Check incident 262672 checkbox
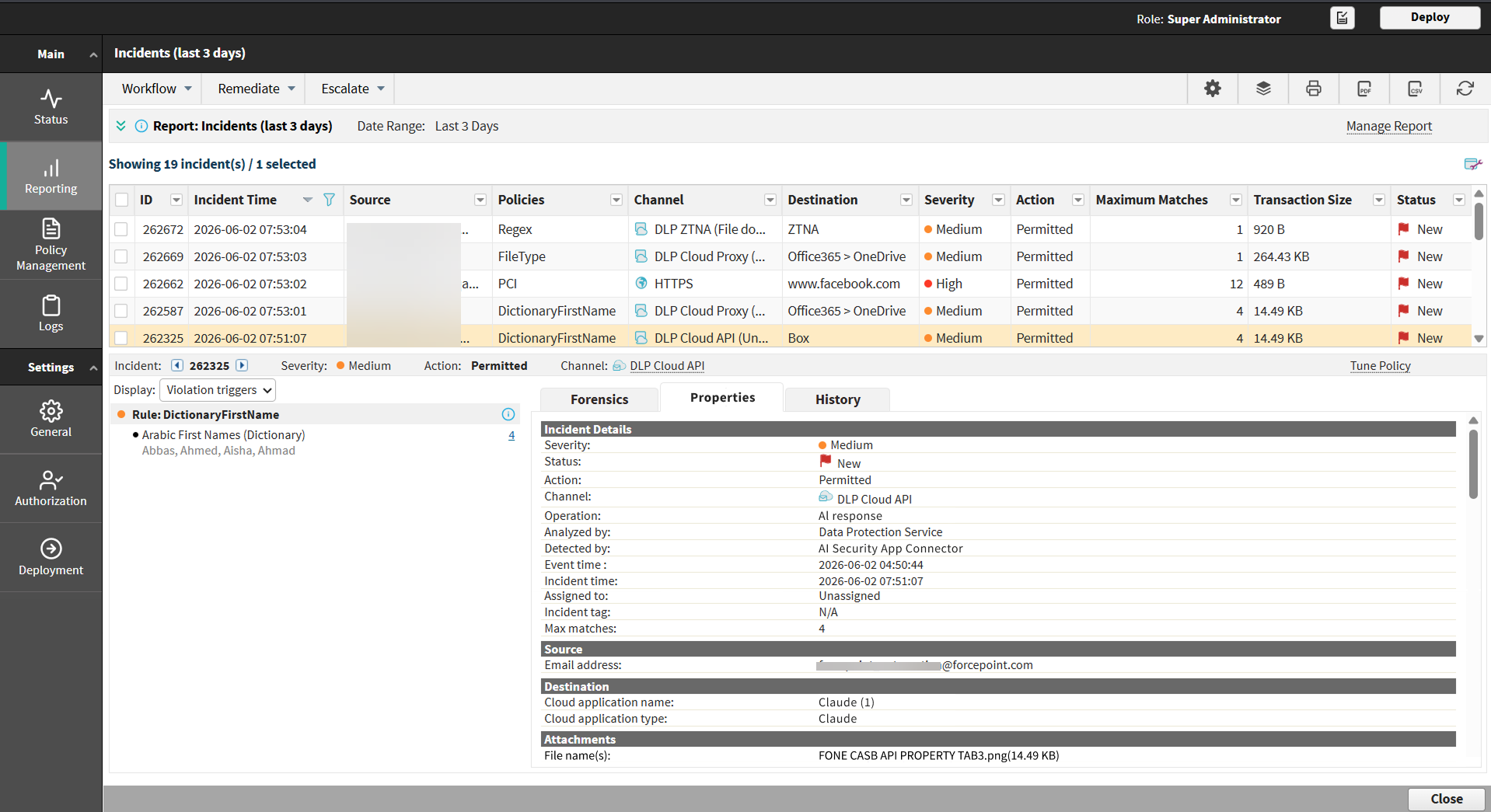 point(121,229)
